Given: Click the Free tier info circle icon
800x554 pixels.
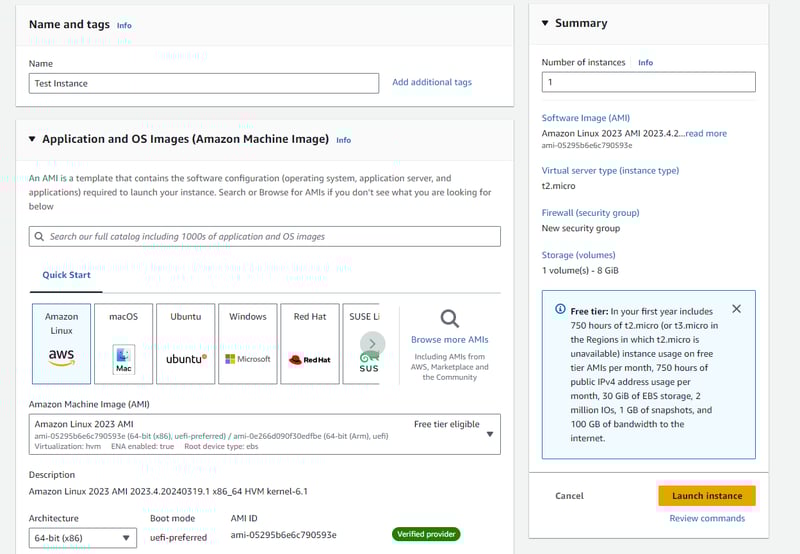Looking at the screenshot, I should [x=560, y=309].
